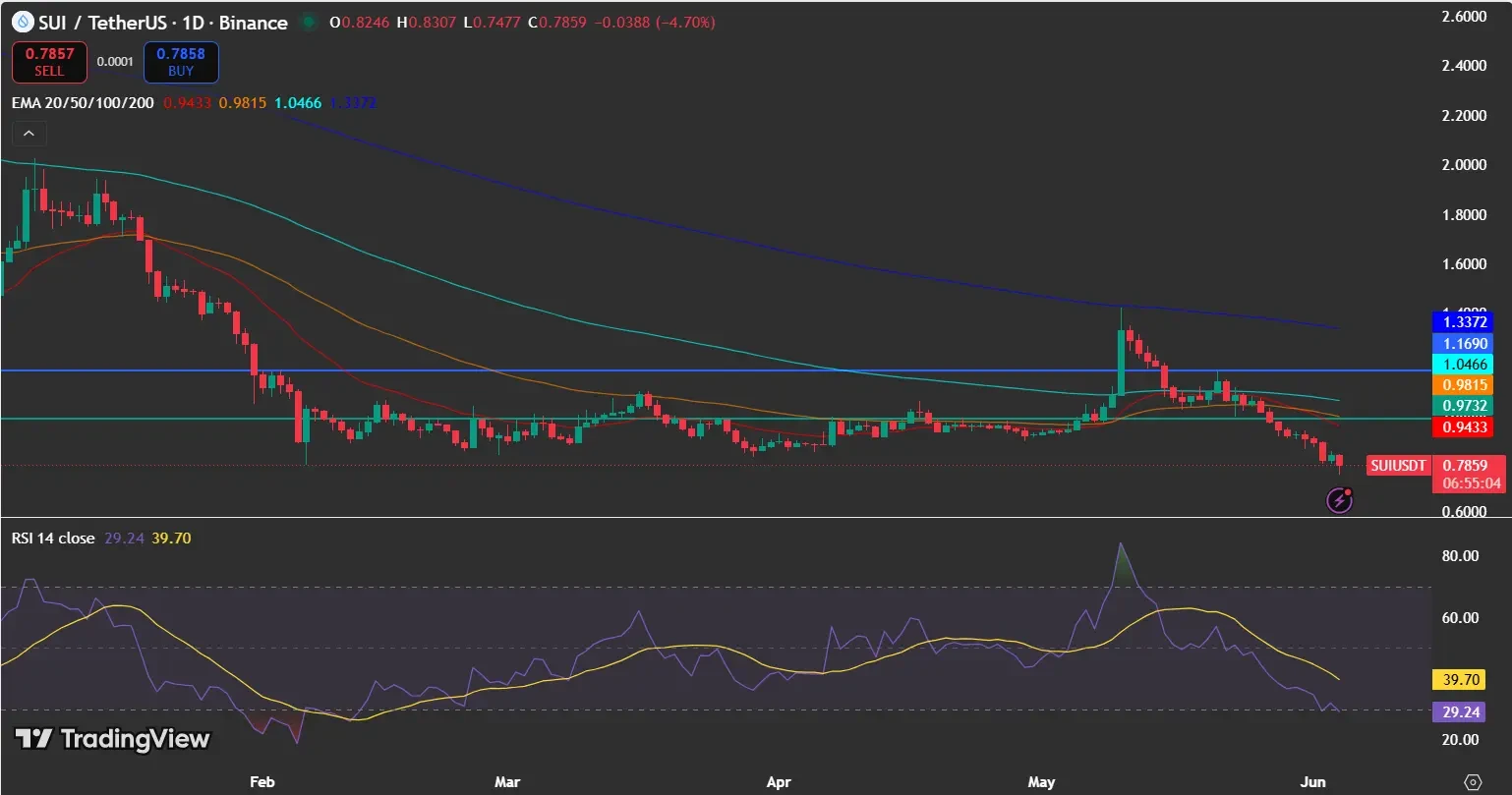Image resolution: width=1512 pixels, height=795 pixels.
Task: Click the dark blue EMA legend value 1.3372
Action: coord(352,102)
